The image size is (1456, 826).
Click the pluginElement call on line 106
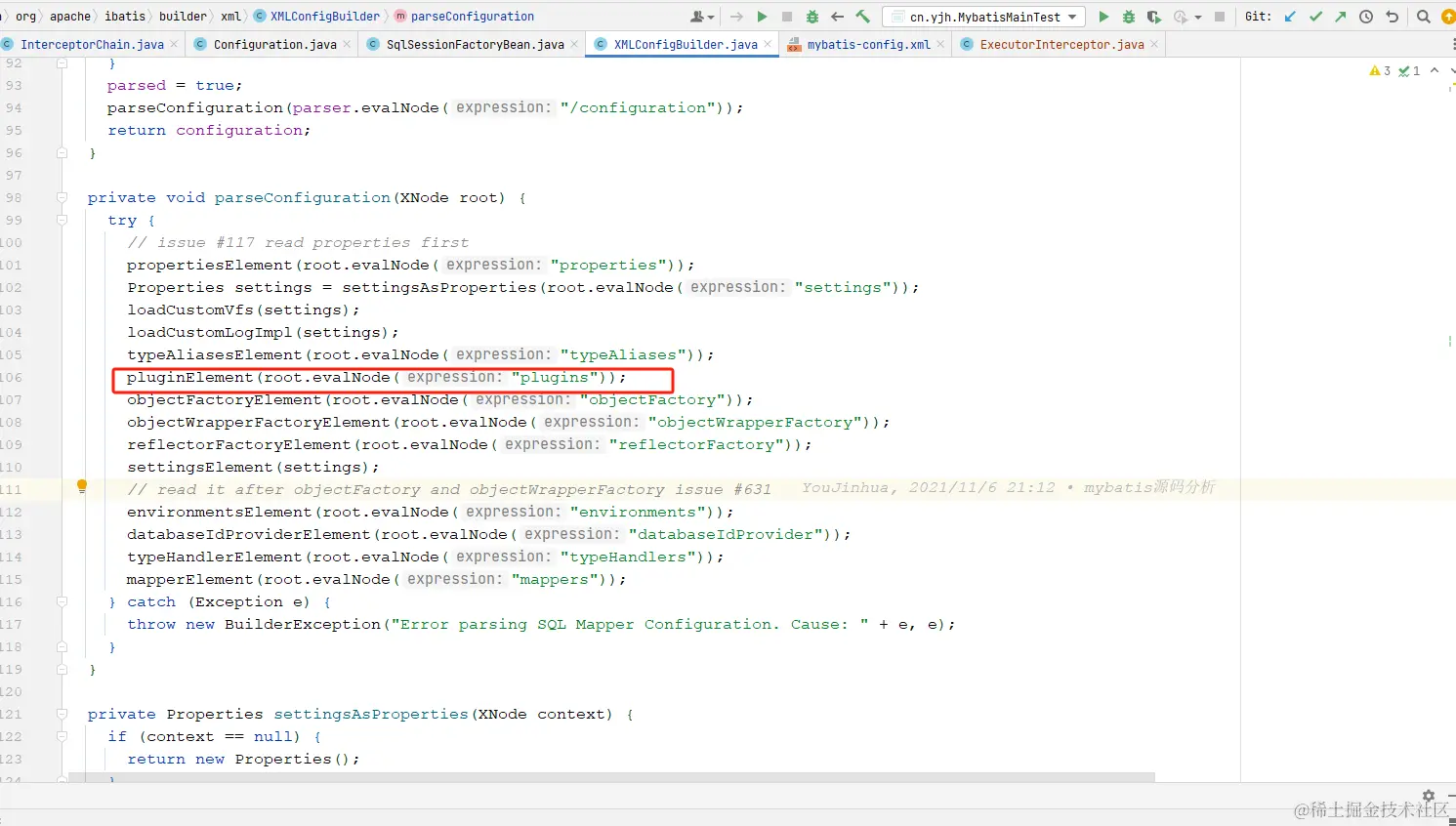tap(376, 378)
